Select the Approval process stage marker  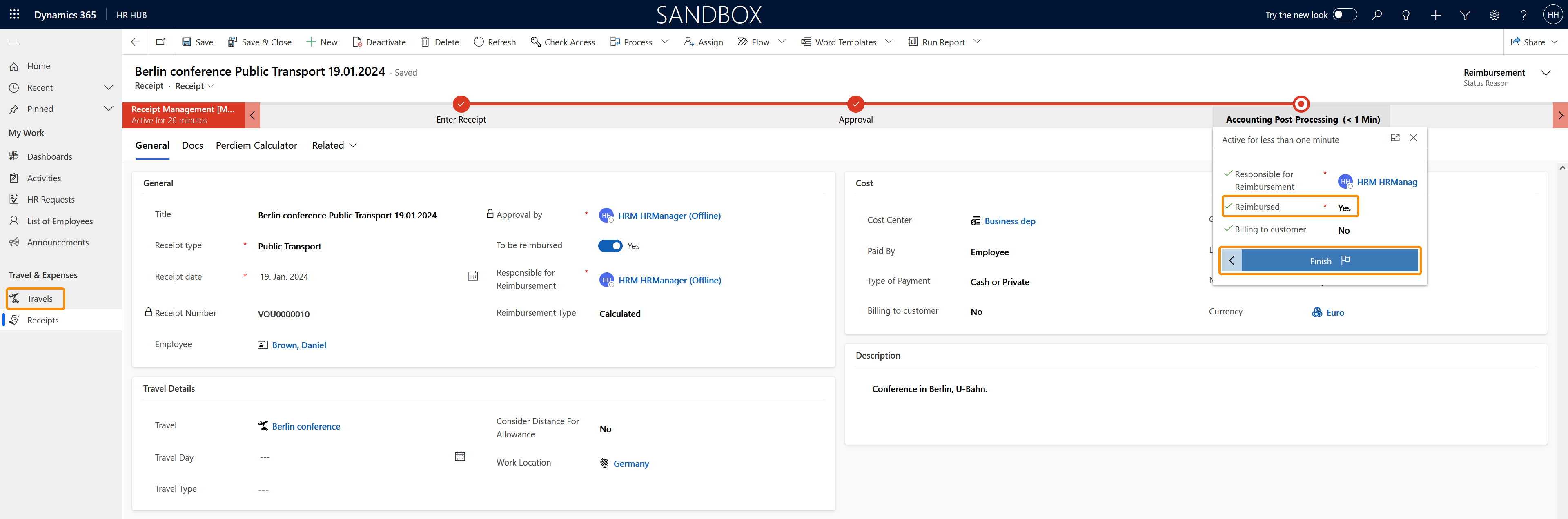(x=855, y=104)
